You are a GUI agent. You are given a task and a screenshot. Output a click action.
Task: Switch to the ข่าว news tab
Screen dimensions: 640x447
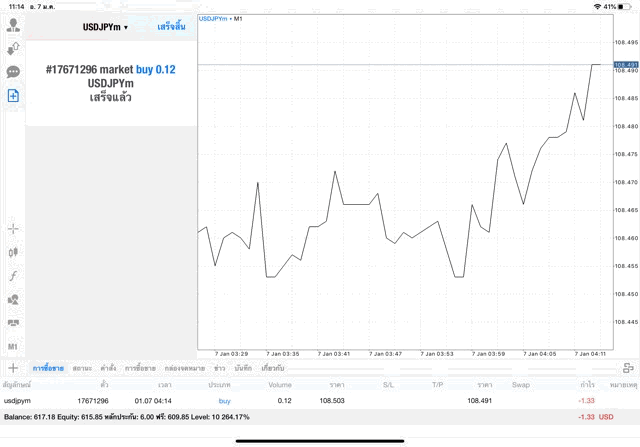pos(220,369)
